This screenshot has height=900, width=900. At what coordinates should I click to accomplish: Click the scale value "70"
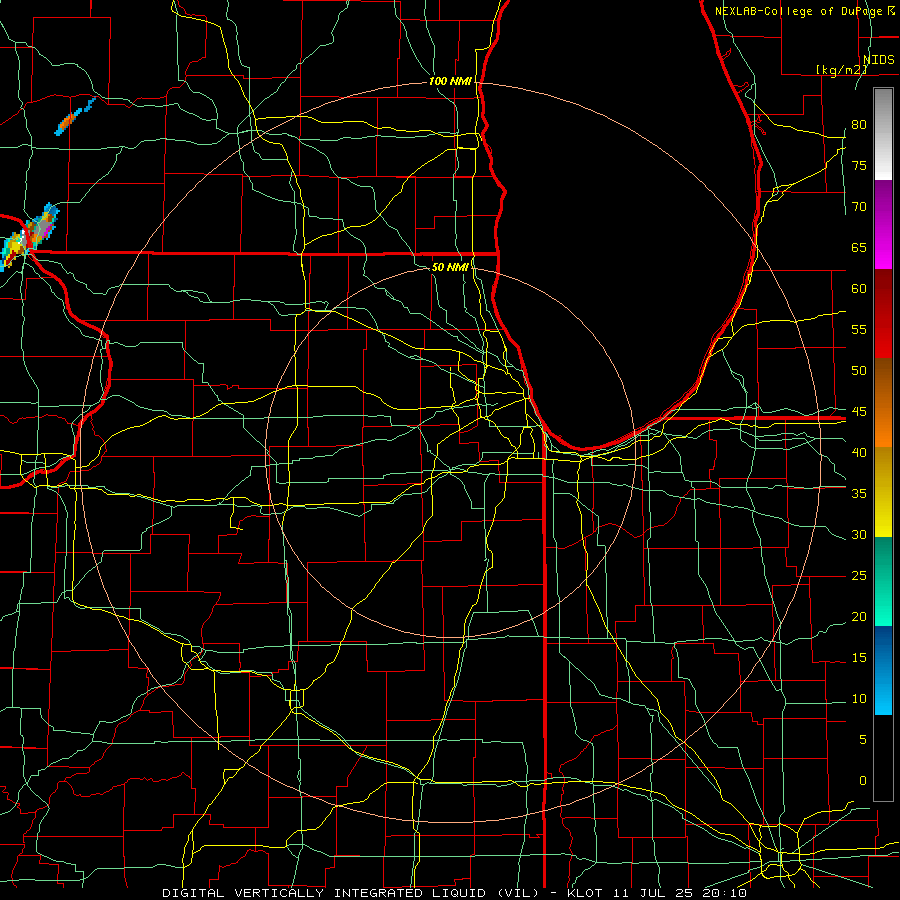click(x=859, y=207)
